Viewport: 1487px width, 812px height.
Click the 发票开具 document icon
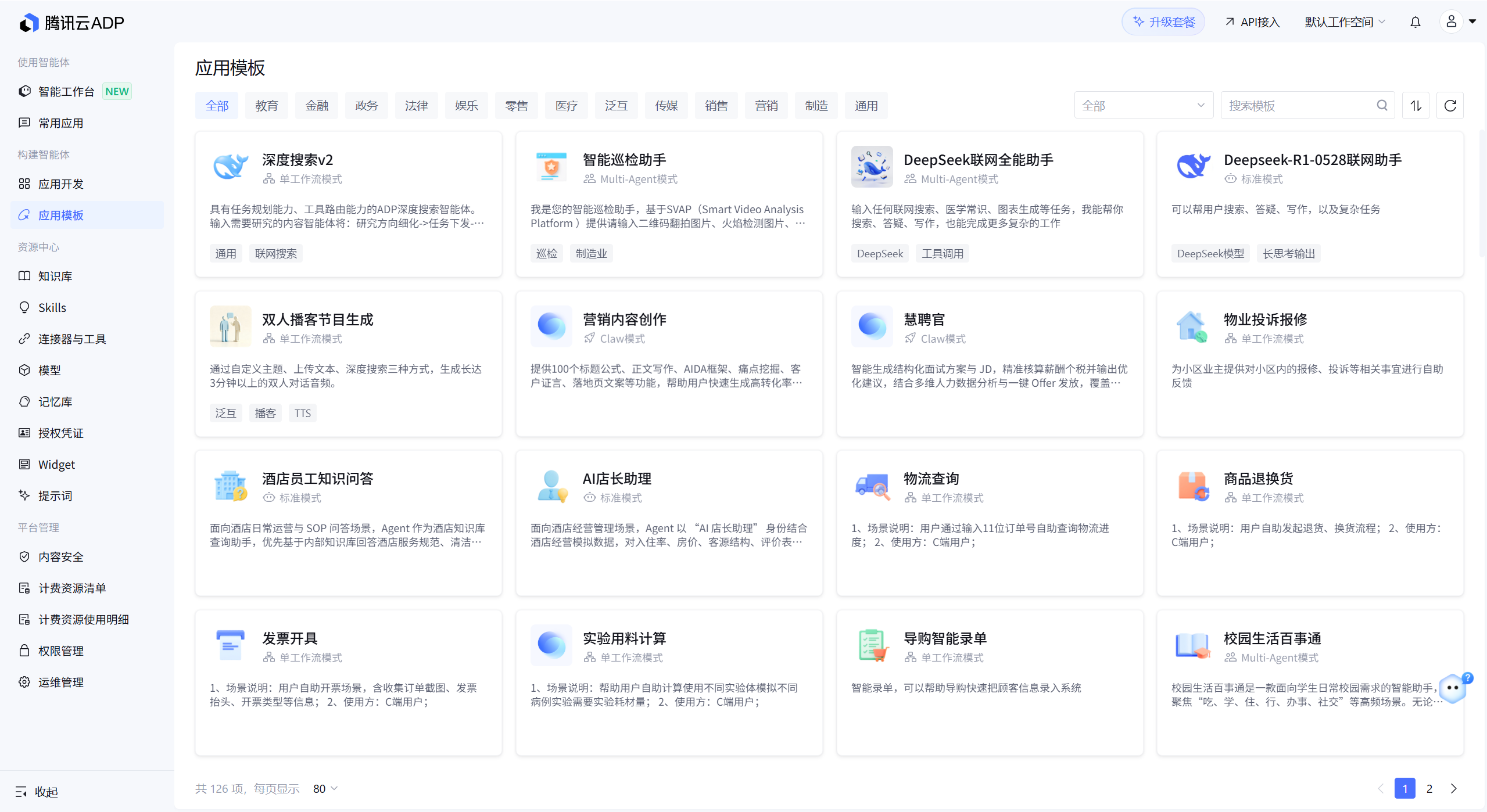point(231,645)
